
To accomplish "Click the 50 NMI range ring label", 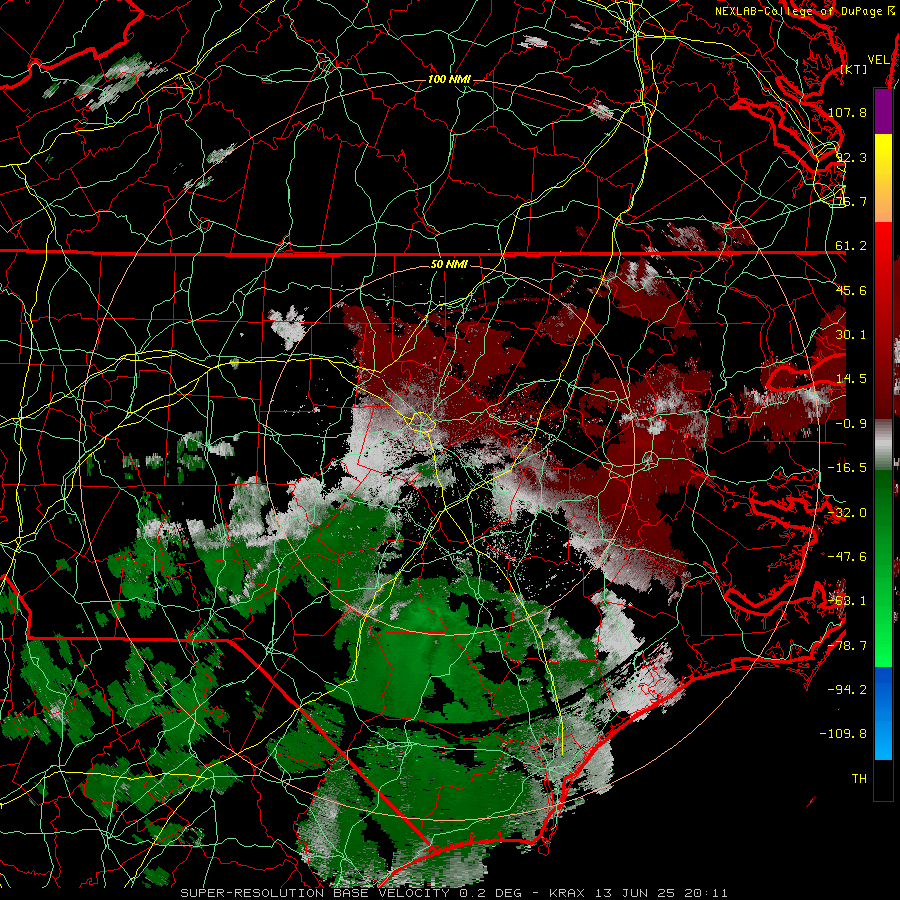I will (x=449, y=264).
